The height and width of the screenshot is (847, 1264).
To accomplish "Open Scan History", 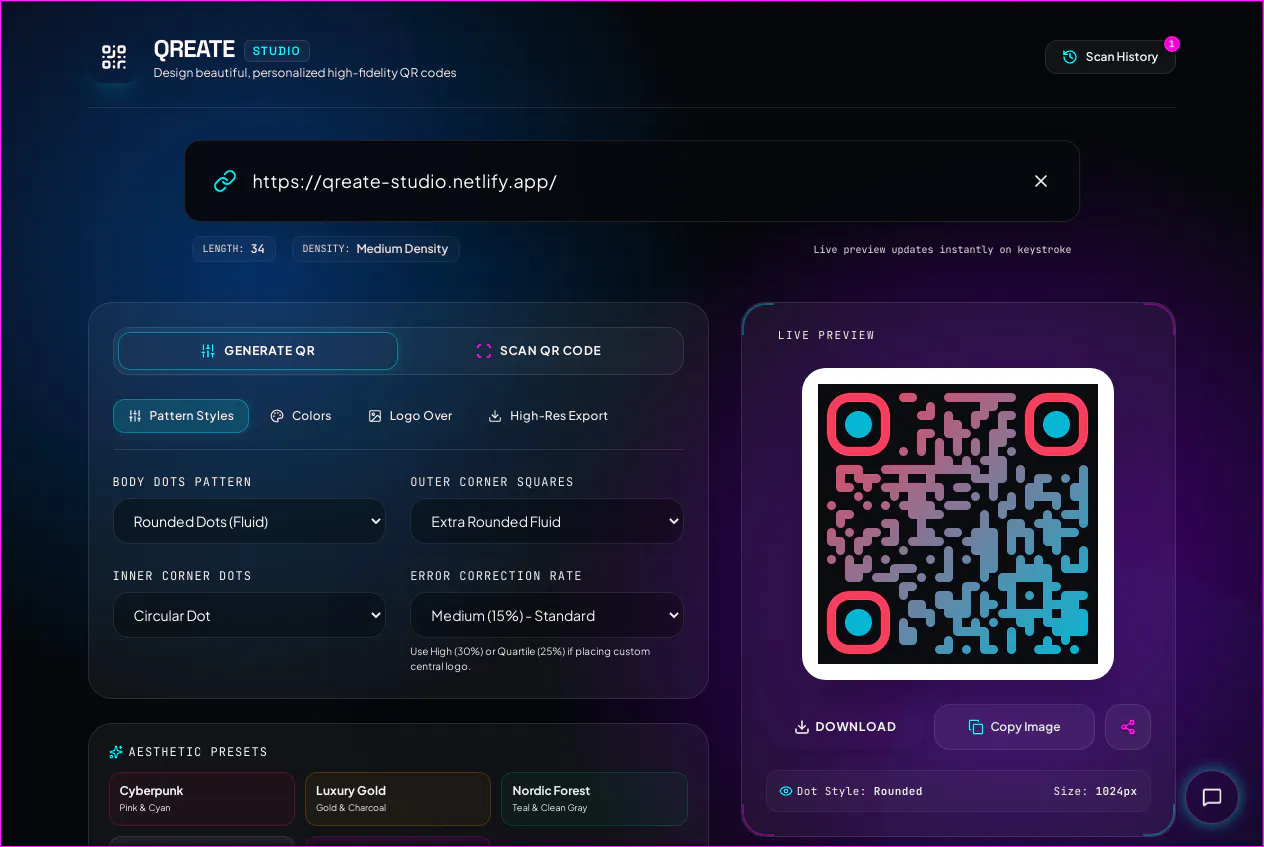I will (x=1110, y=57).
